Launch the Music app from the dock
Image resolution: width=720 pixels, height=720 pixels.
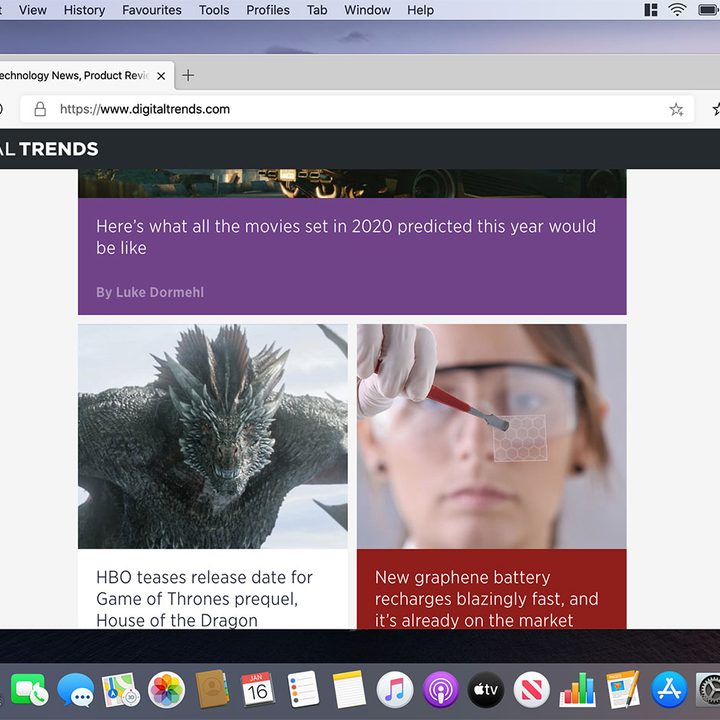pyautogui.click(x=394, y=690)
